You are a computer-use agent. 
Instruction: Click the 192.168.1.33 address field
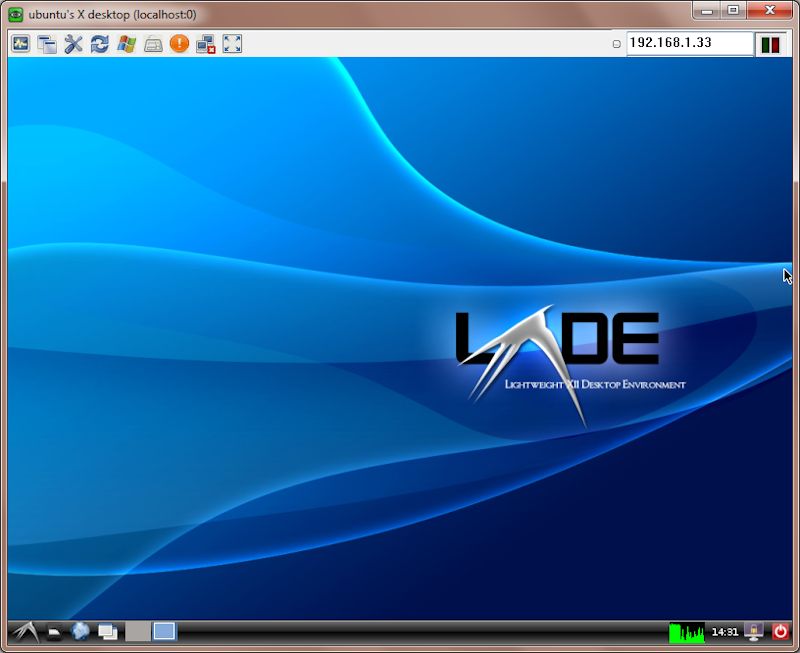(690, 43)
